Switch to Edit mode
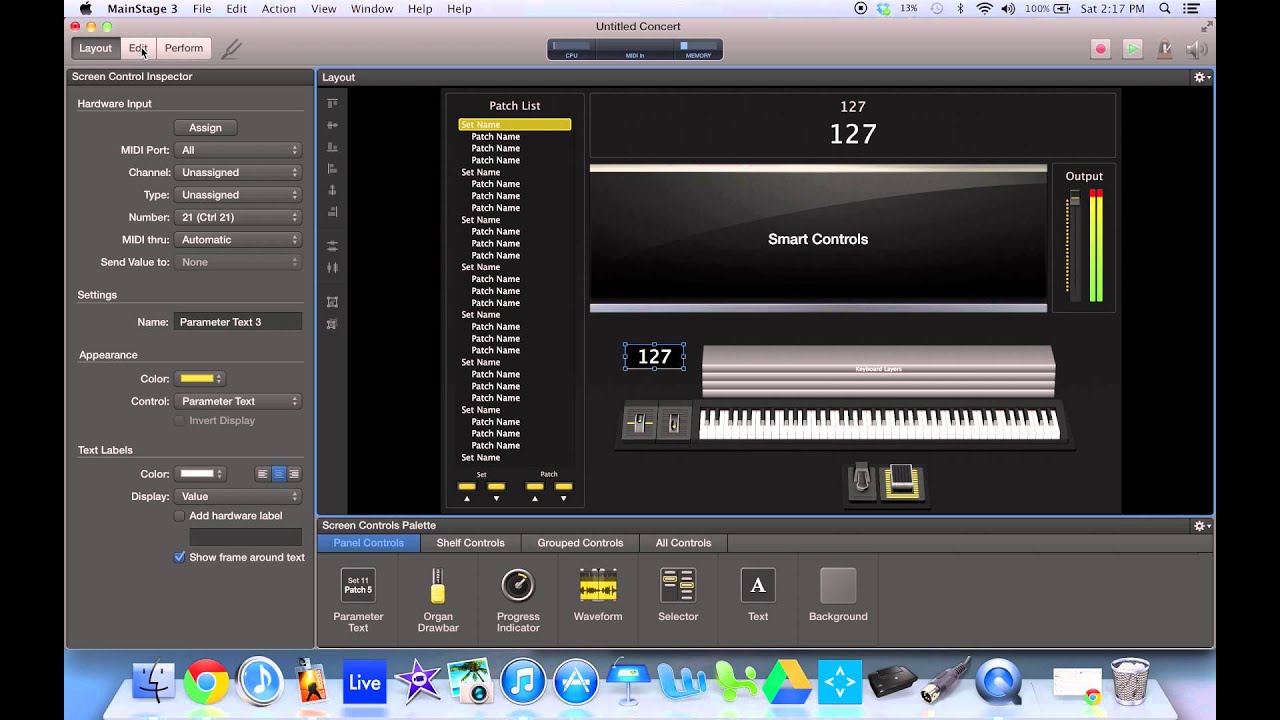 click(138, 48)
